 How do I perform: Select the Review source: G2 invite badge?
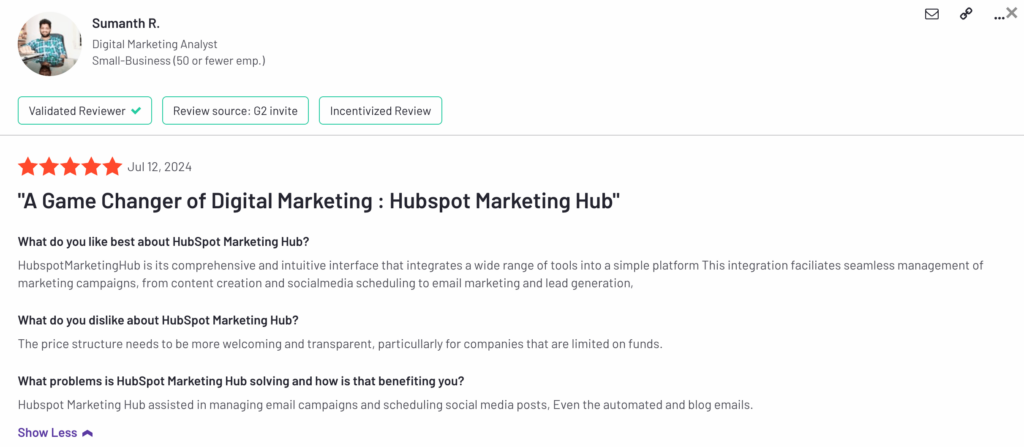pyautogui.click(x=235, y=110)
